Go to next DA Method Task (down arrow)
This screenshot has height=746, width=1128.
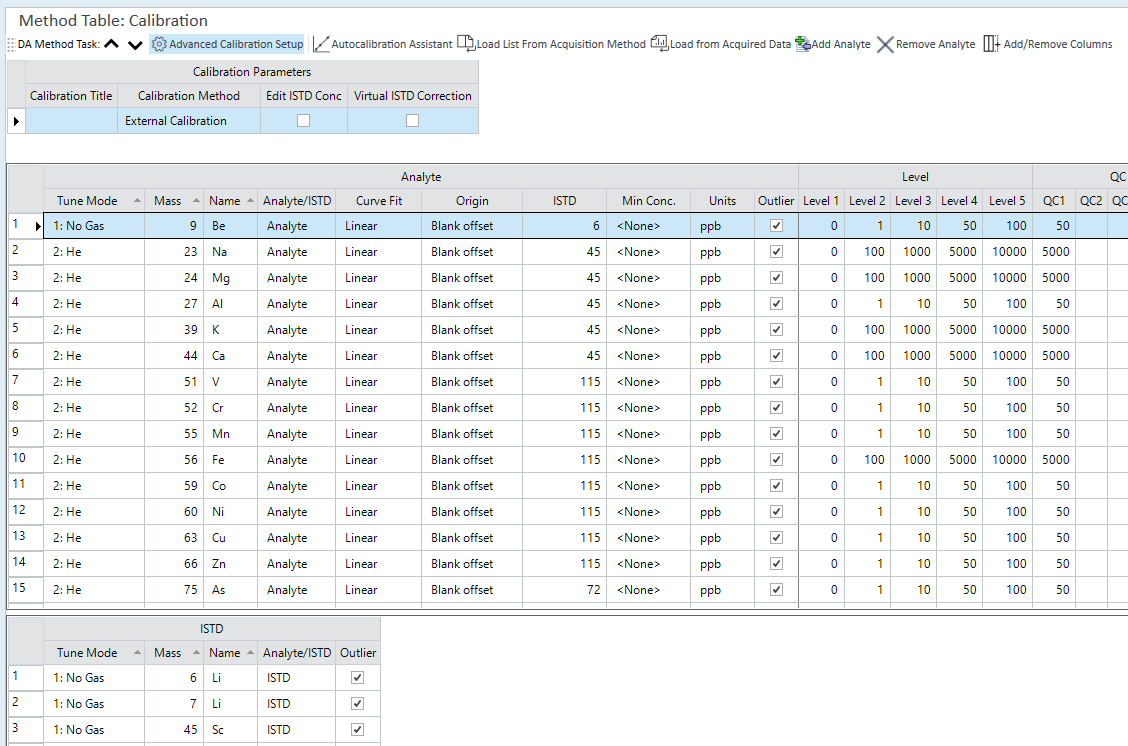pyautogui.click(x=135, y=45)
